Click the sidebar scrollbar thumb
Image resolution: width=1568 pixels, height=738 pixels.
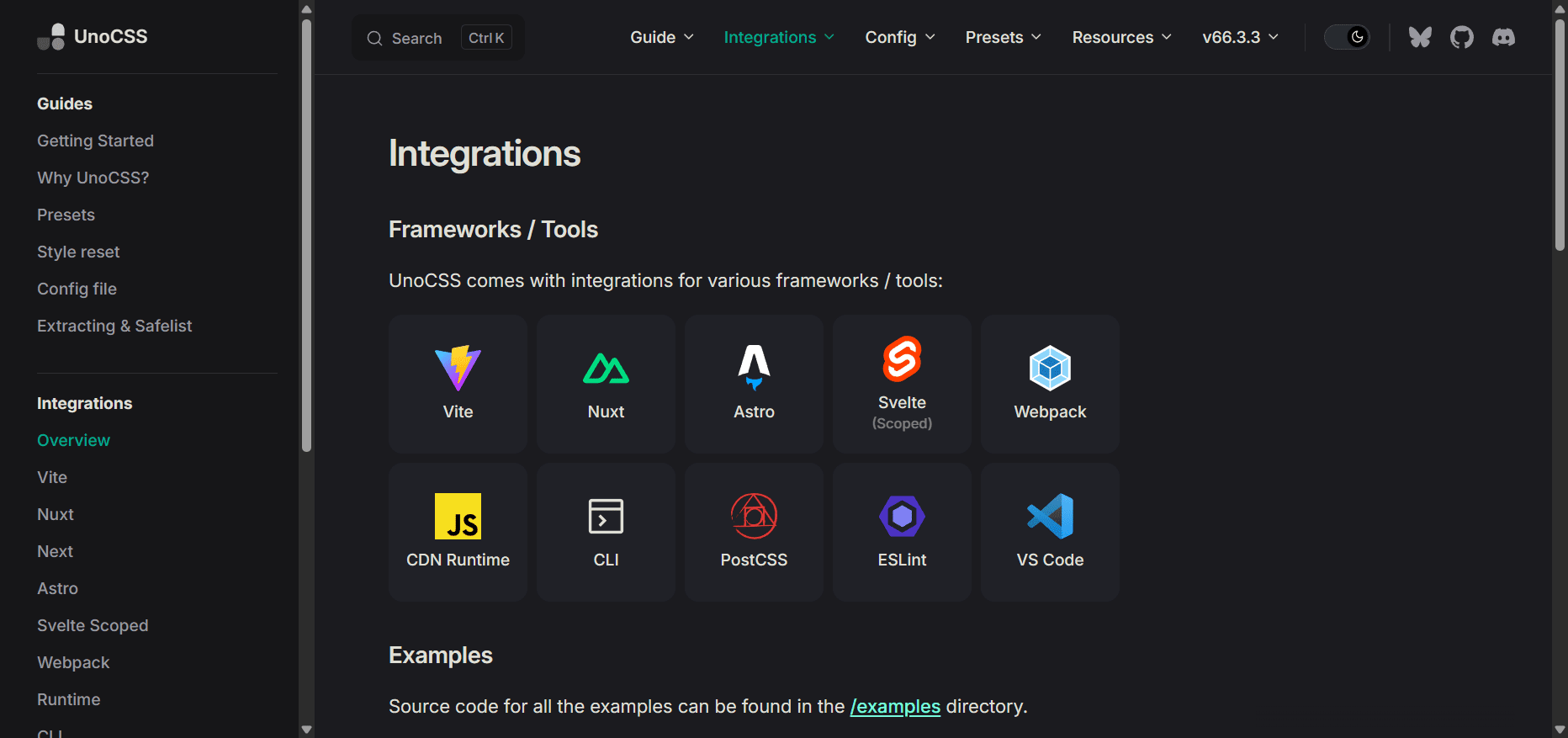point(306,236)
